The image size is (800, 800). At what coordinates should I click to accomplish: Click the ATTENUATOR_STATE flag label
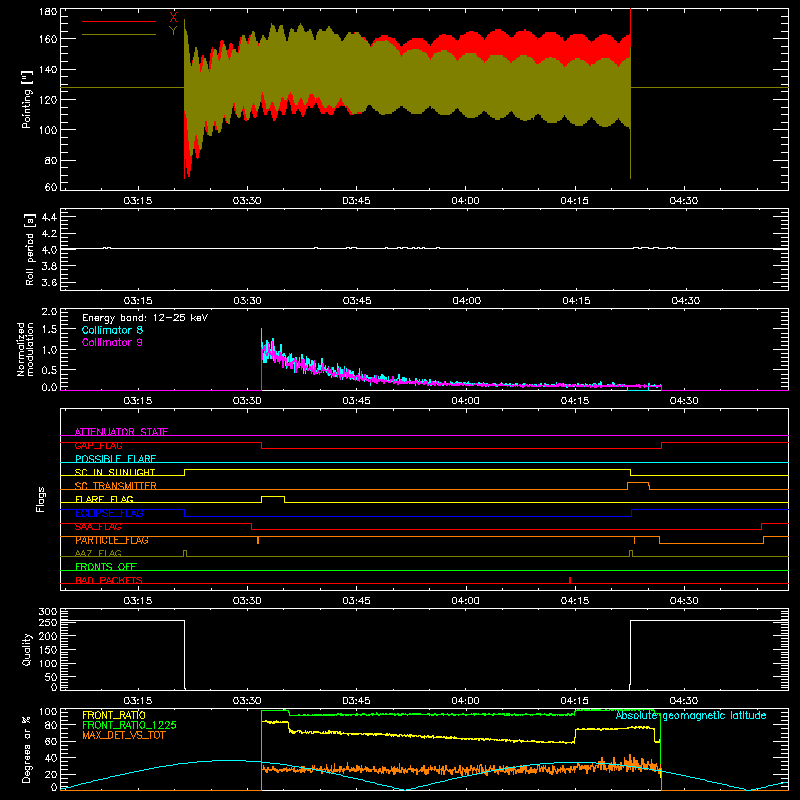[x=121, y=432]
